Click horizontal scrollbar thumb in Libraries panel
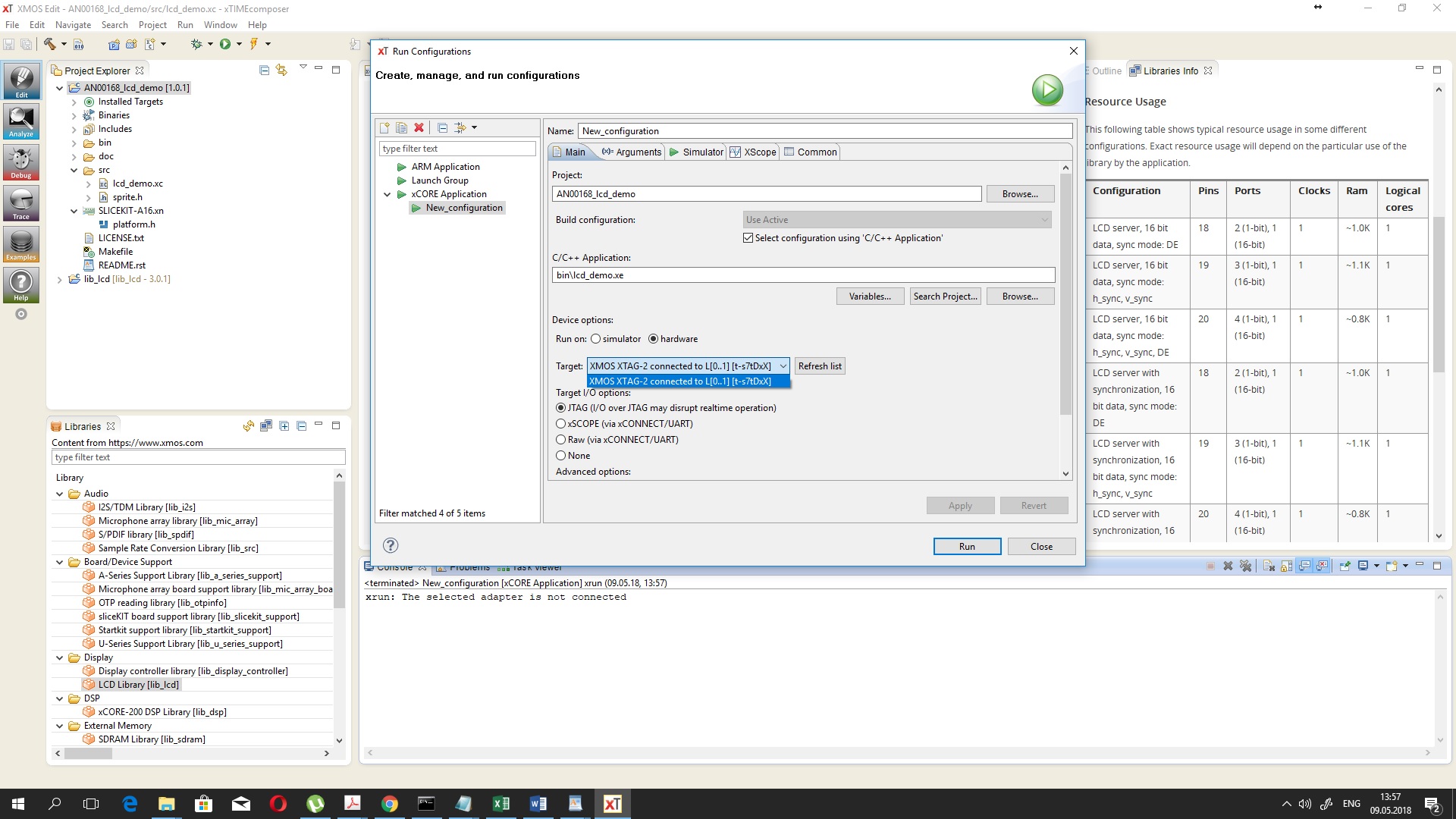This screenshot has width=1456, height=819. [88, 753]
